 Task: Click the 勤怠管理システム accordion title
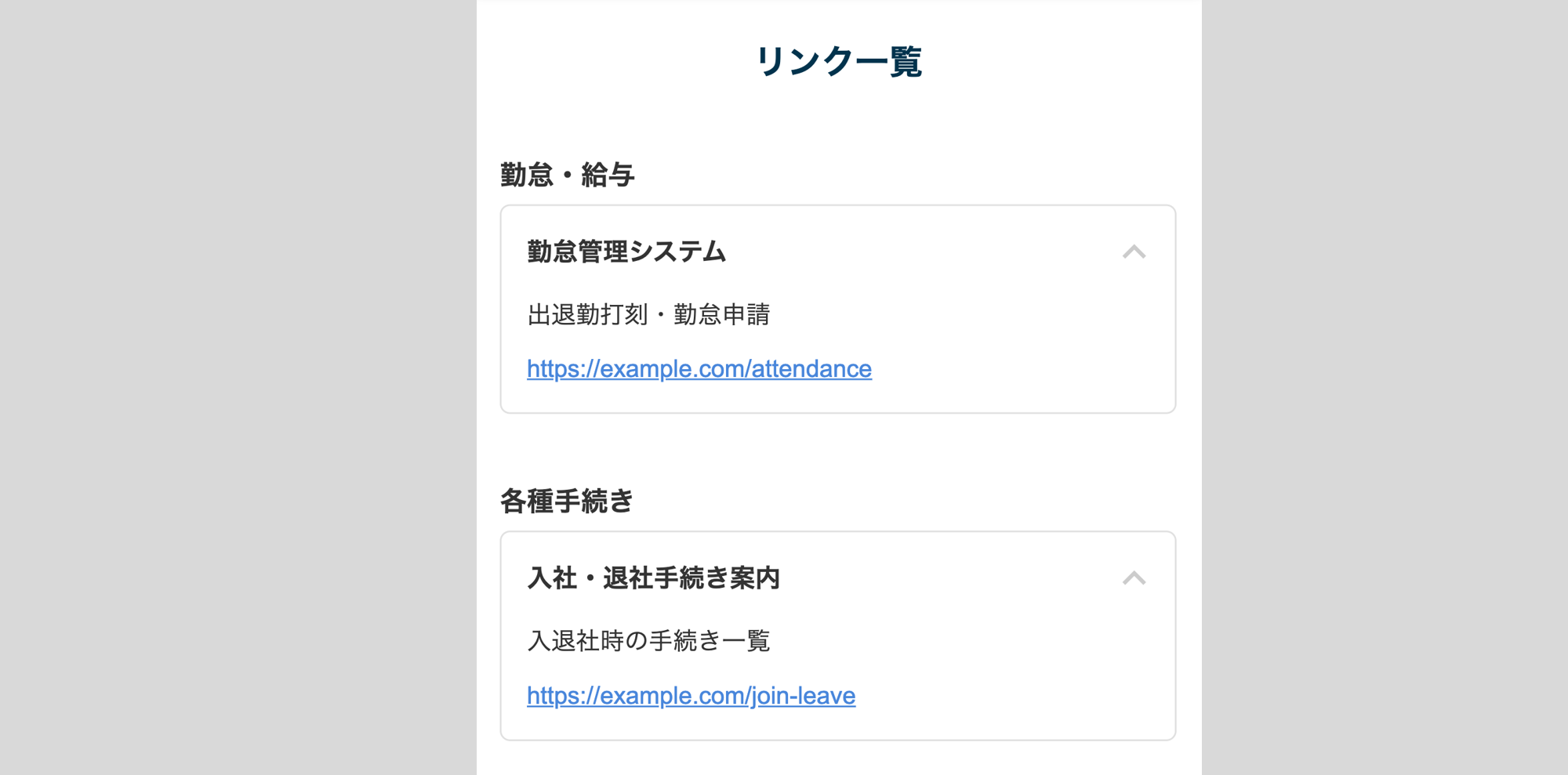[626, 252]
